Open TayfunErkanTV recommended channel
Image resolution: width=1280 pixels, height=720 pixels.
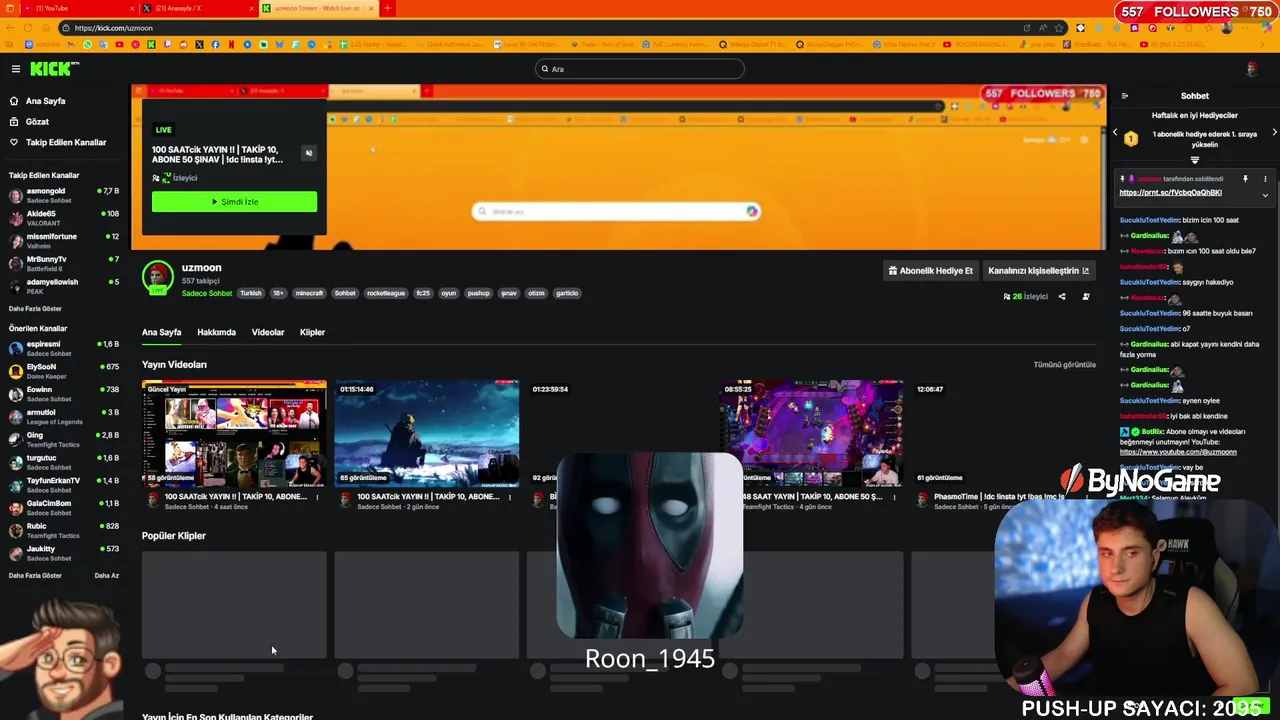tap(62, 485)
